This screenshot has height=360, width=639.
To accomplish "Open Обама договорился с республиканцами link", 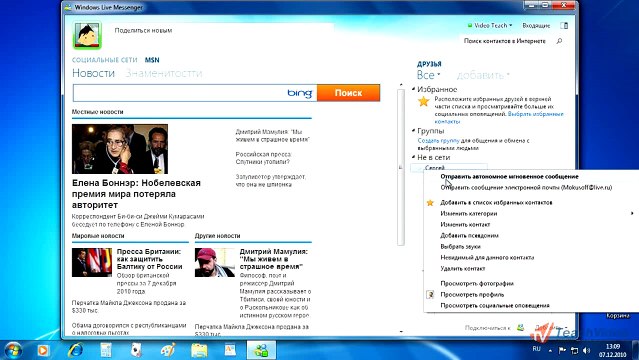I will [x=129, y=329].
